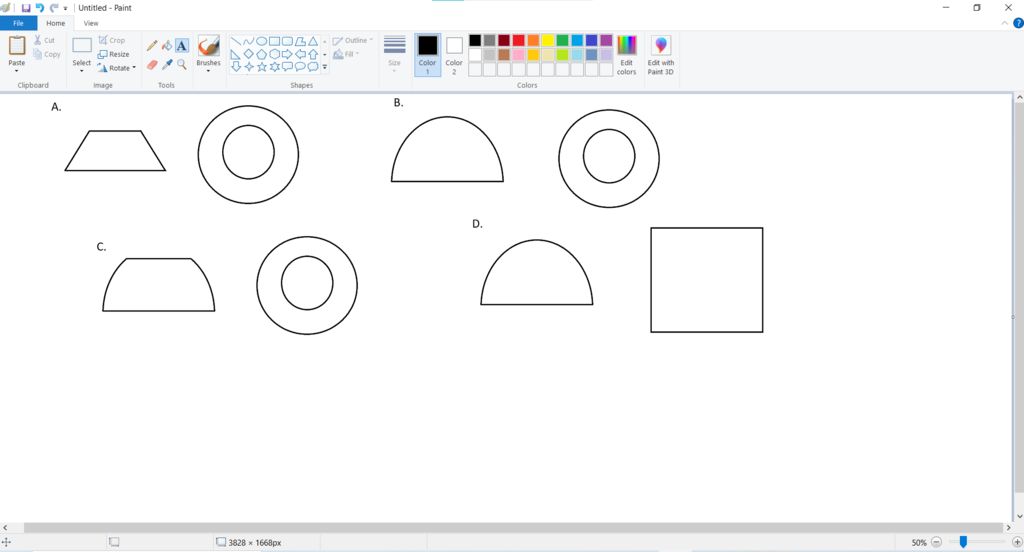Pick the red color swatch
Image resolution: width=1024 pixels, height=552 pixels.
519,41
